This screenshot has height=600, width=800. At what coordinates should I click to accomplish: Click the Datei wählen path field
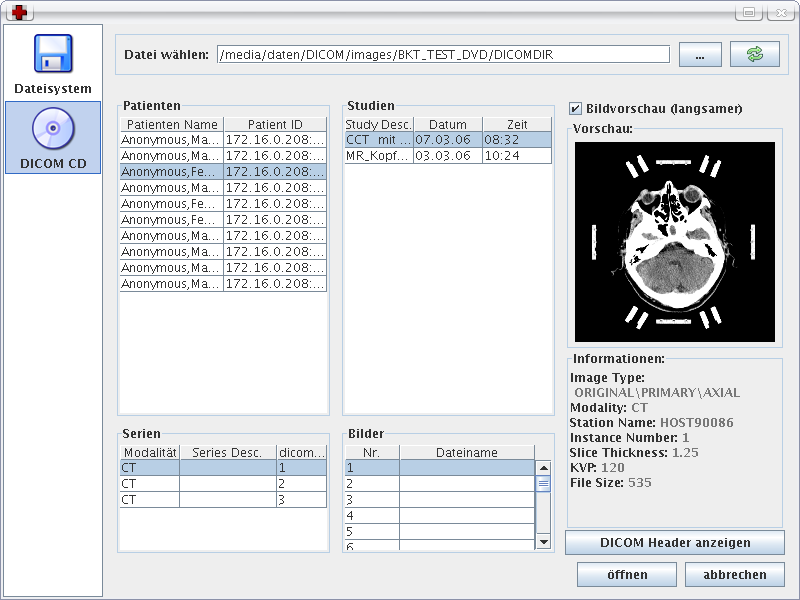pos(443,54)
